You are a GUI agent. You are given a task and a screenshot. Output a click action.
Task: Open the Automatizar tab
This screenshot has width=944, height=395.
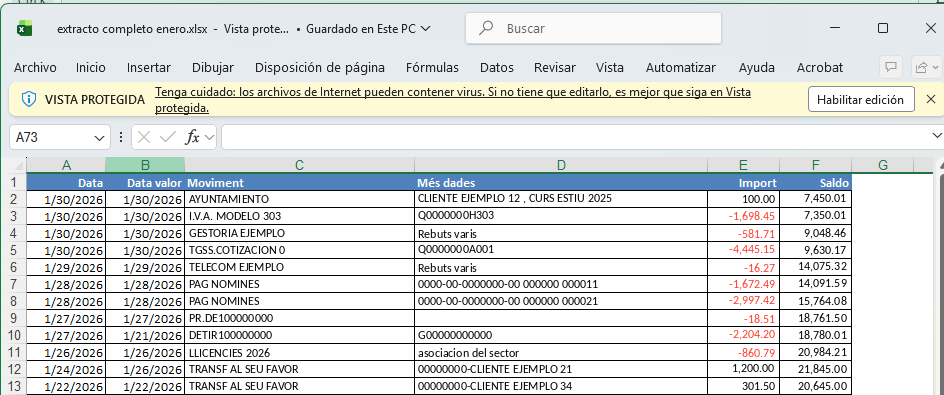(x=681, y=67)
